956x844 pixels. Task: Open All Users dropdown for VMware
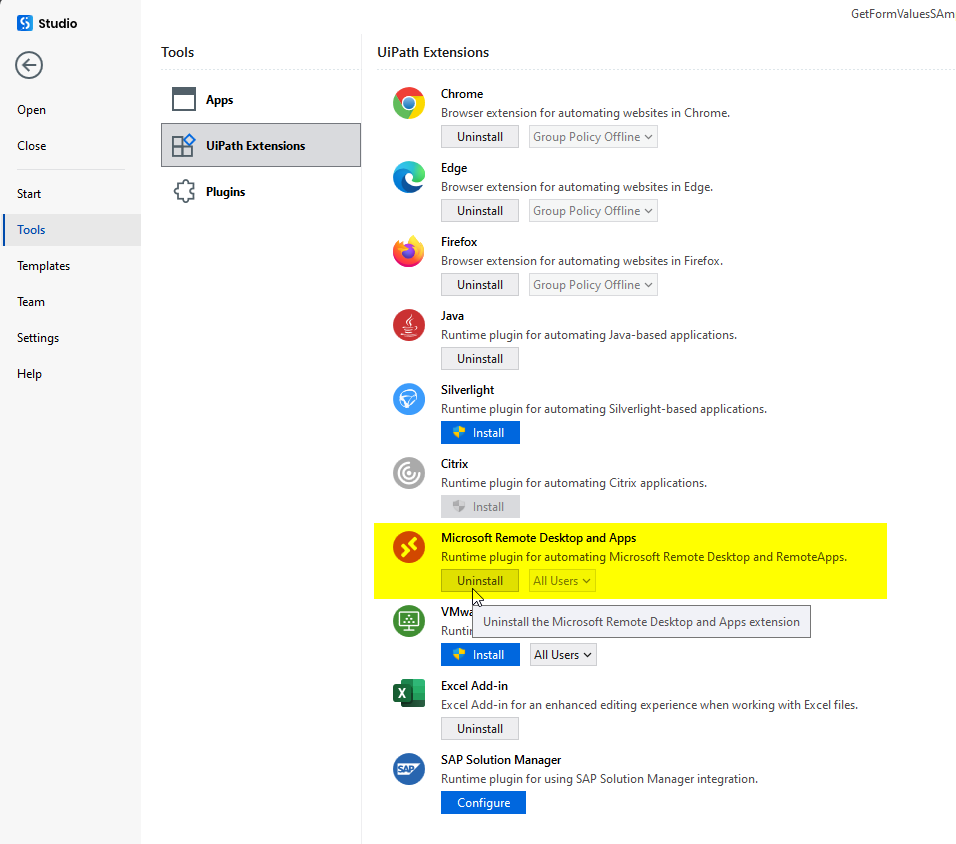point(563,654)
